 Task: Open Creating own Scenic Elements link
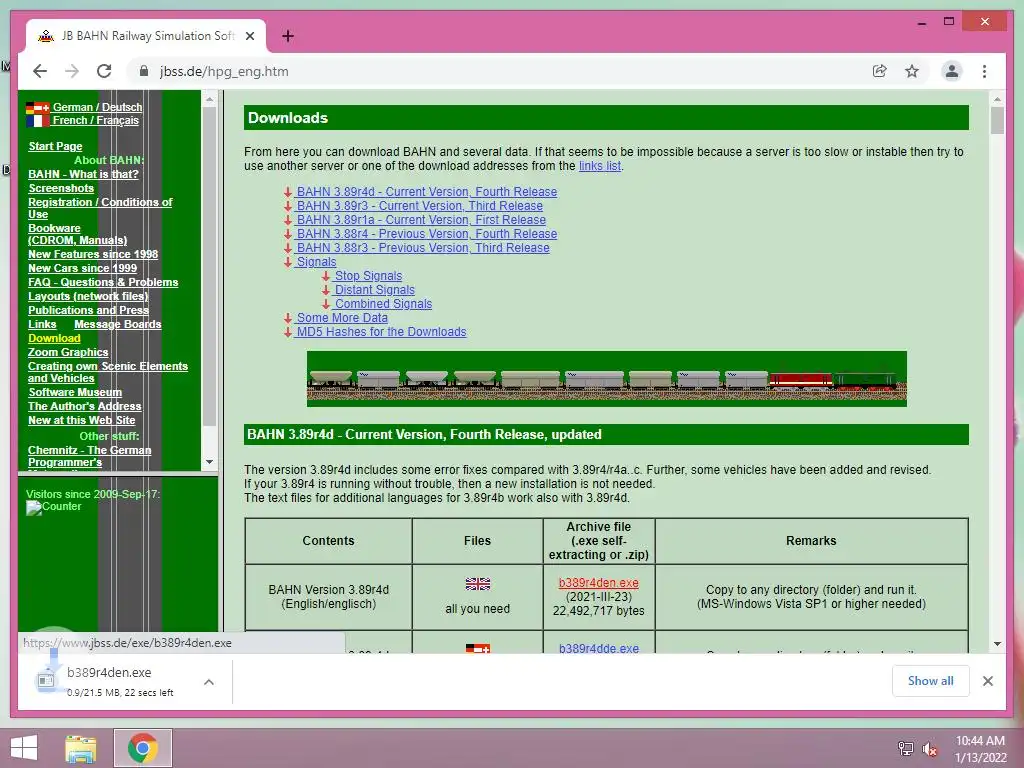click(108, 372)
